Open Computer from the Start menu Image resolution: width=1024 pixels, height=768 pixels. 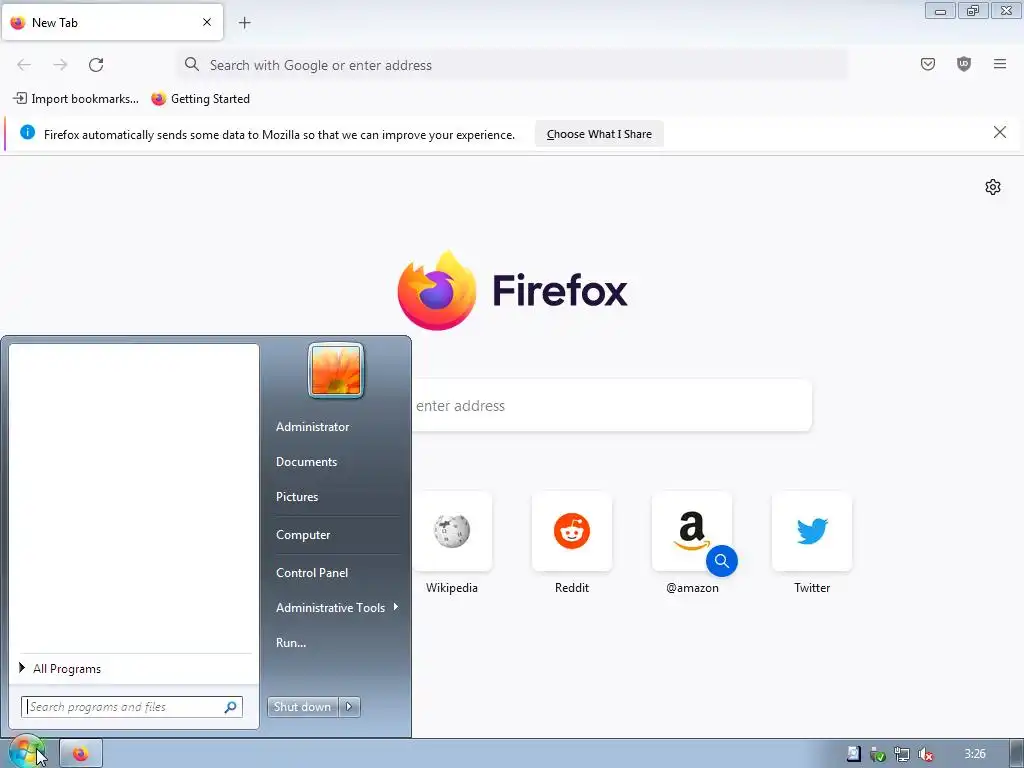click(303, 535)
